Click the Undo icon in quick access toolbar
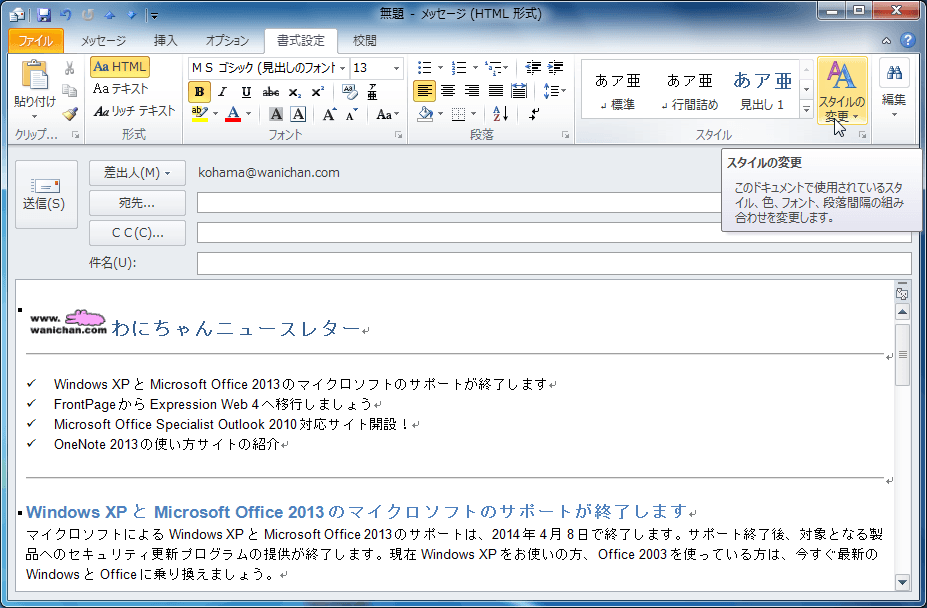The image size is (927, 608). tap(66, 15)
